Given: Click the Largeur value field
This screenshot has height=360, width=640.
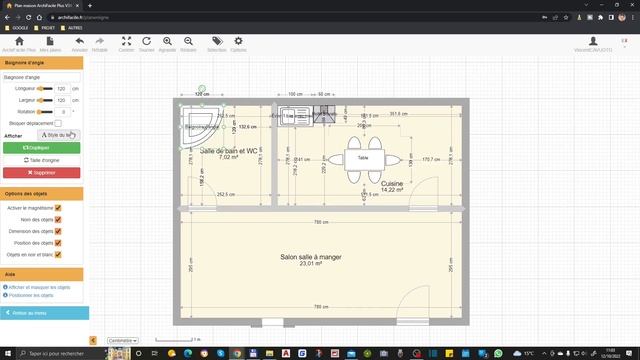Looking at the screenshot, I should (x=62, y=100).
